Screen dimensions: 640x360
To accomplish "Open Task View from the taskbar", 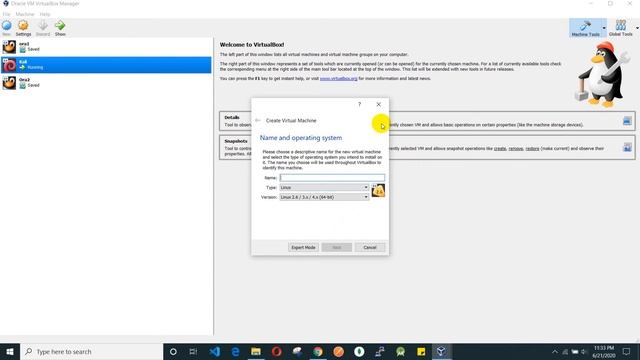I will (x=193, y=351).
